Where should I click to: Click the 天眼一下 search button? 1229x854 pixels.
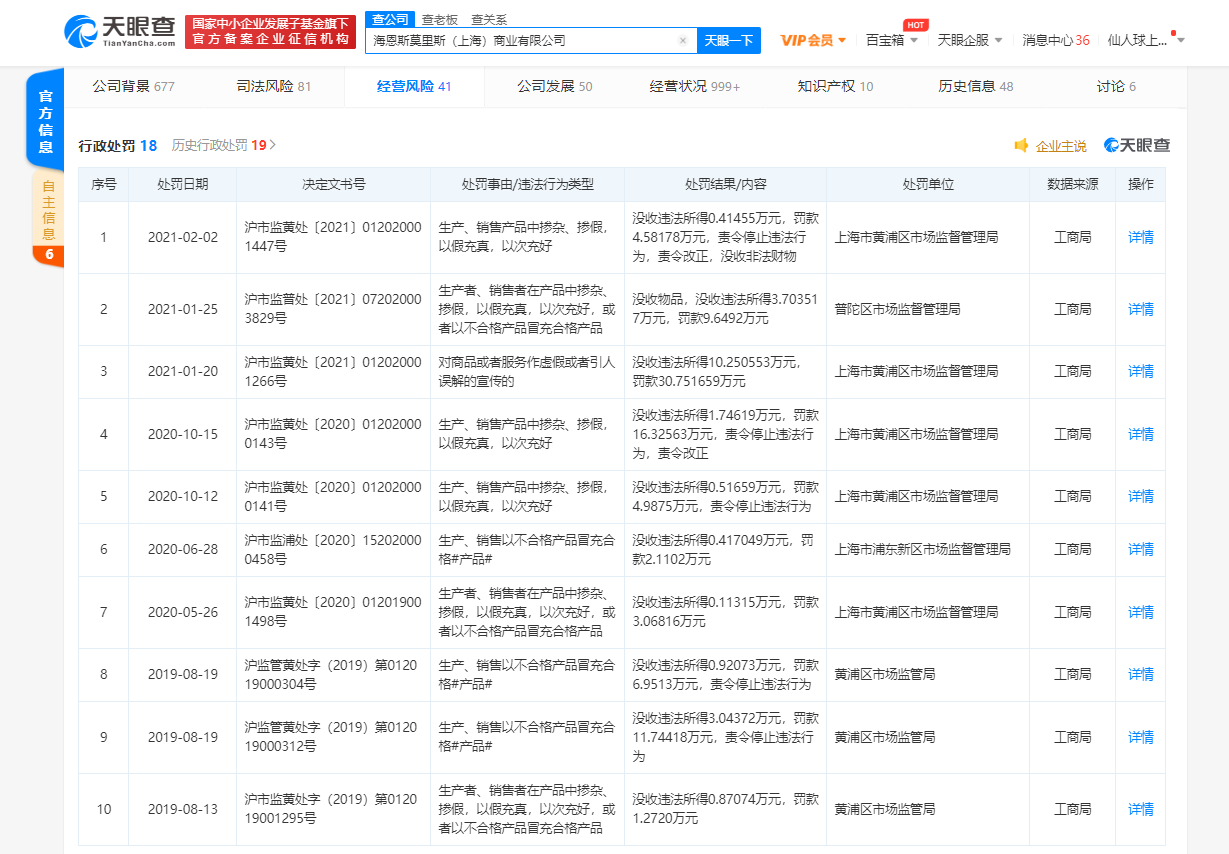point(728,41)
